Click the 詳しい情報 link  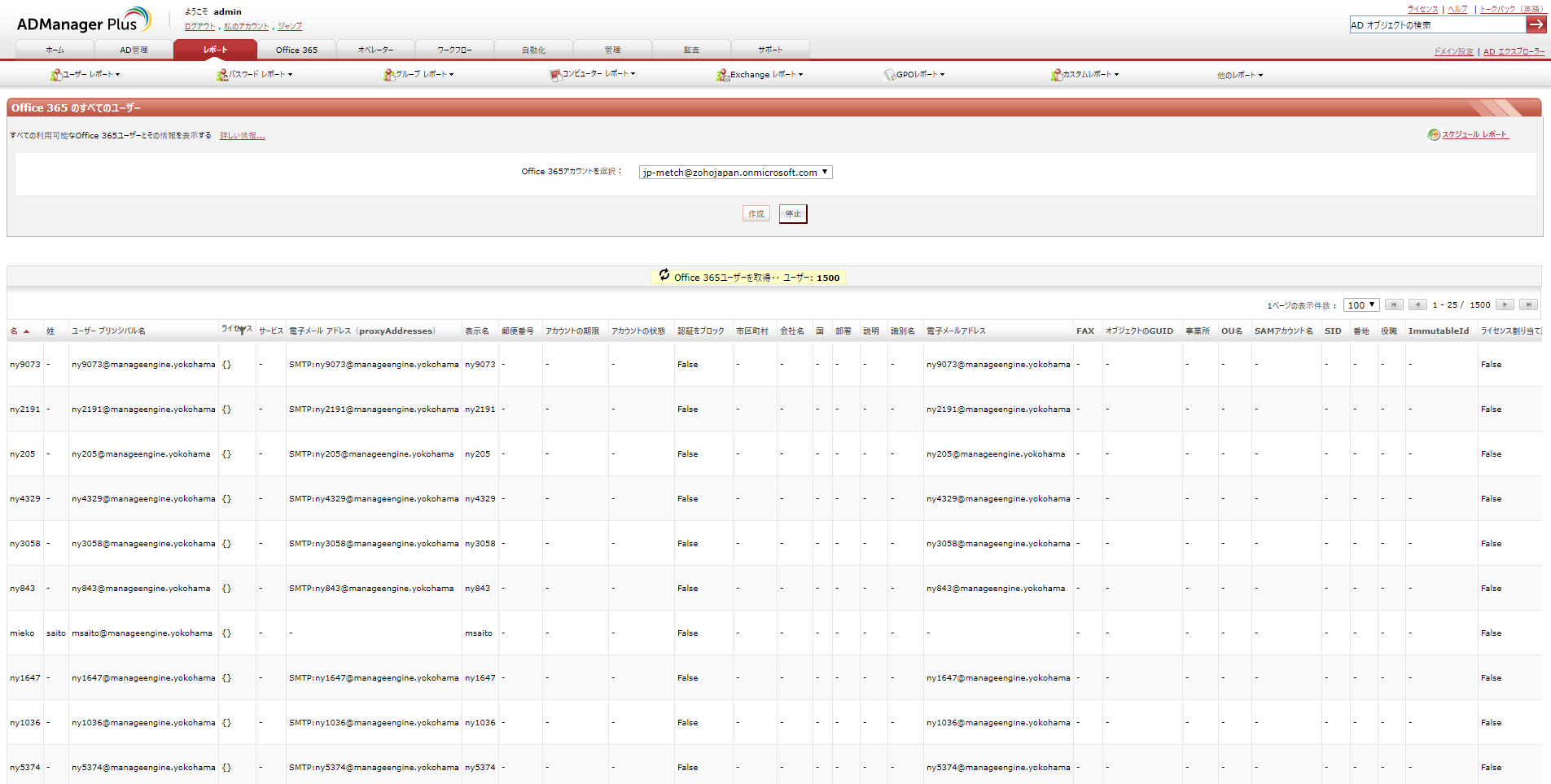pos(243,136)
